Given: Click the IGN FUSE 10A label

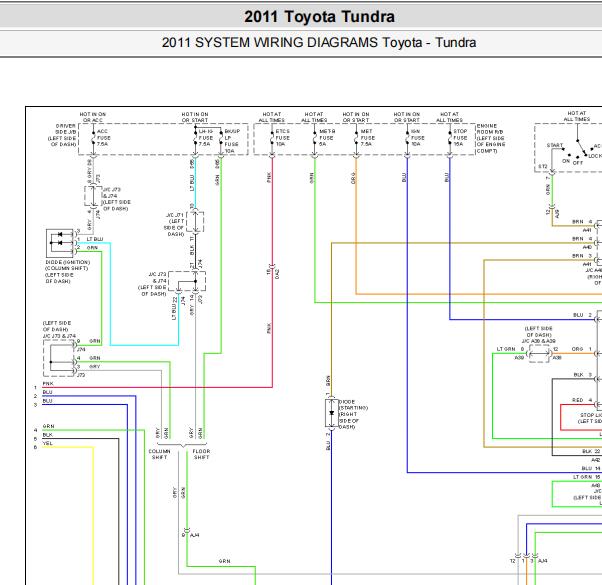Looking at the screenshot, I should point(418,137).
